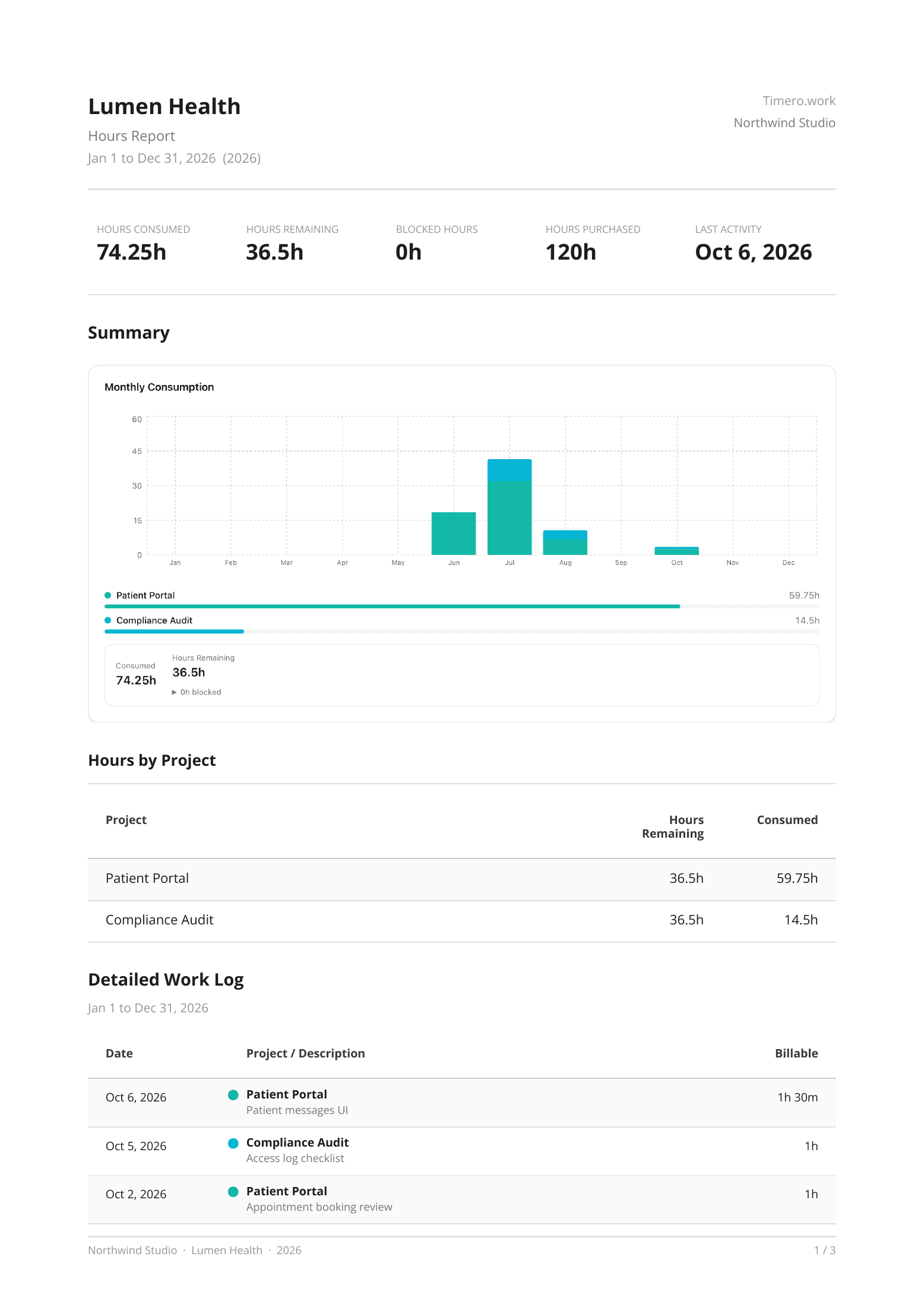Click the "Lumen Health" report title
Image resolution: width=924 pixels, height=1307 pixels.
tap(164, 106)
